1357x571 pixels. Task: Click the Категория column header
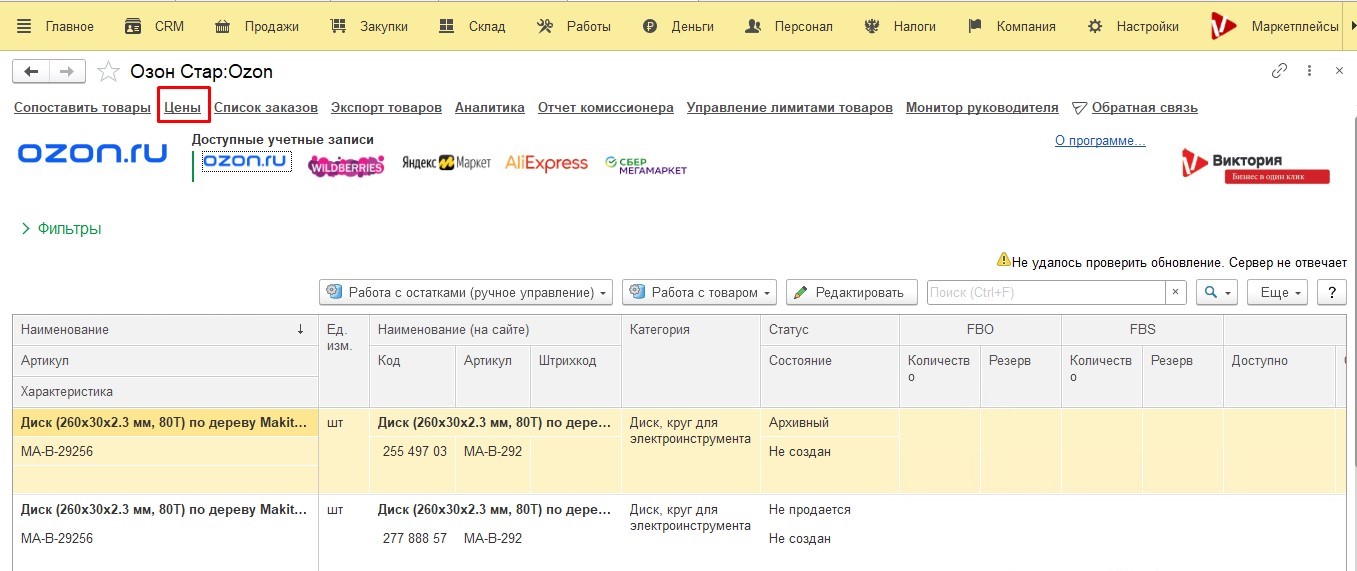click(x=691, y=361)
